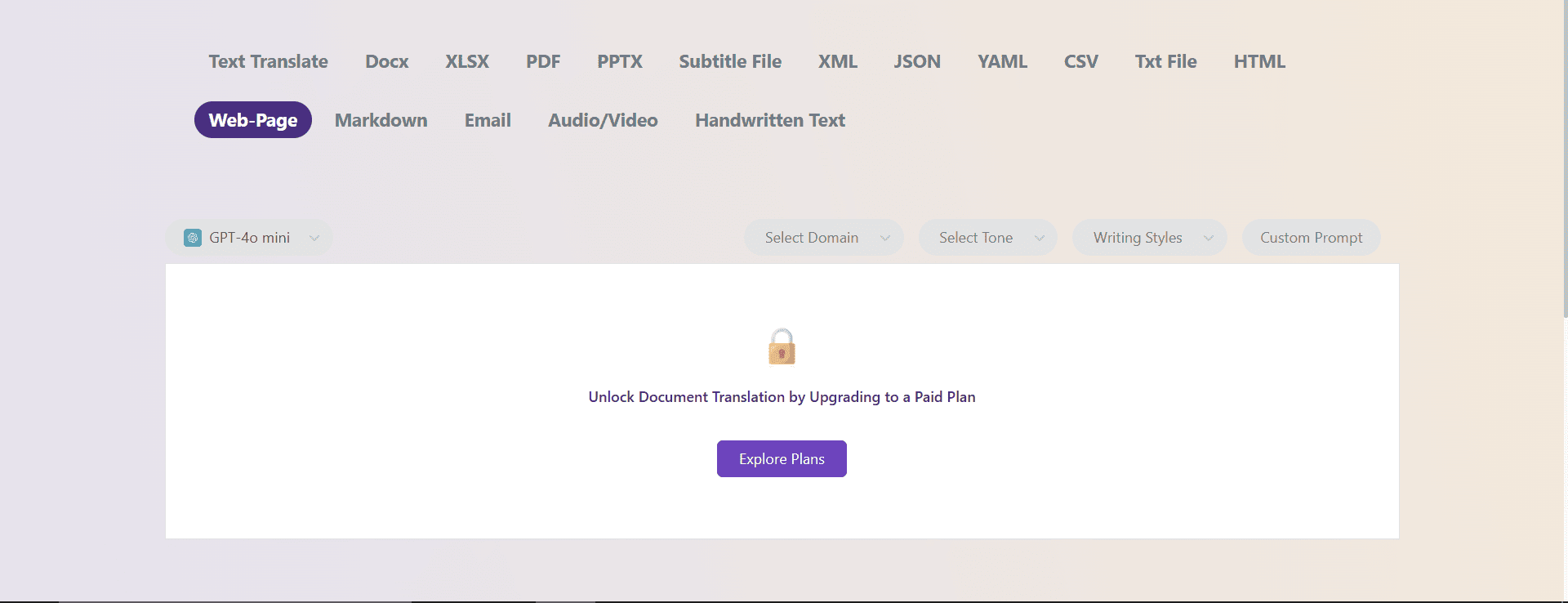Open the GPT-4o mini model selector
1568x603 pixels.
(249, 238)
